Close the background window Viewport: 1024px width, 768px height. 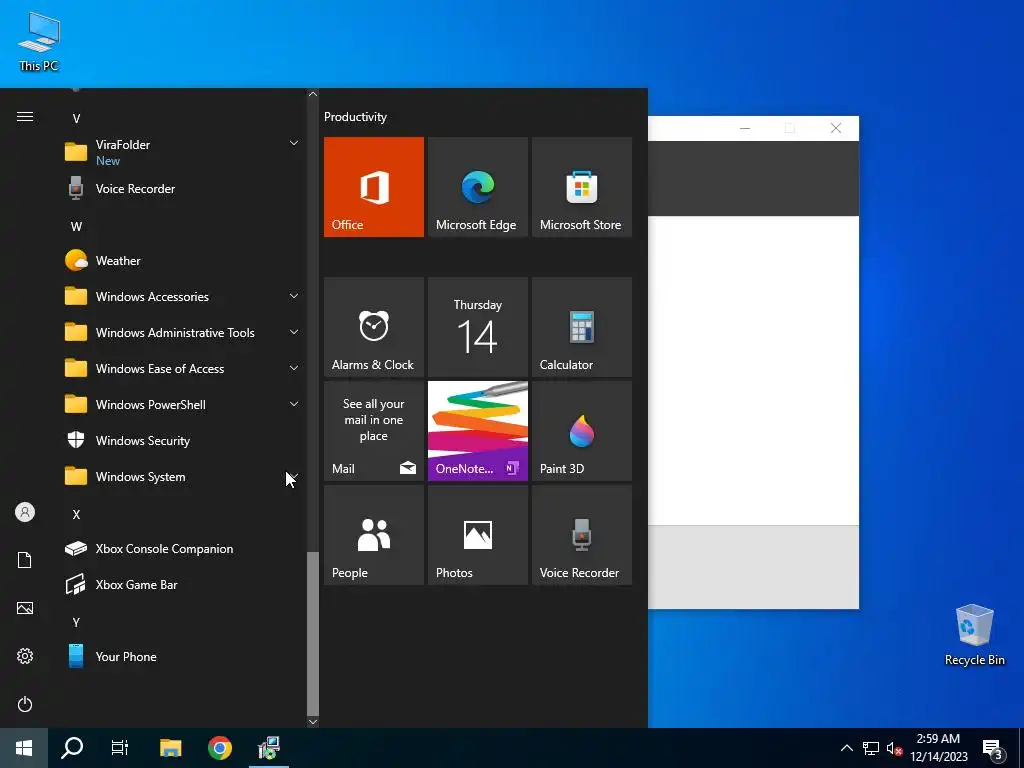(x=836, y=128)
